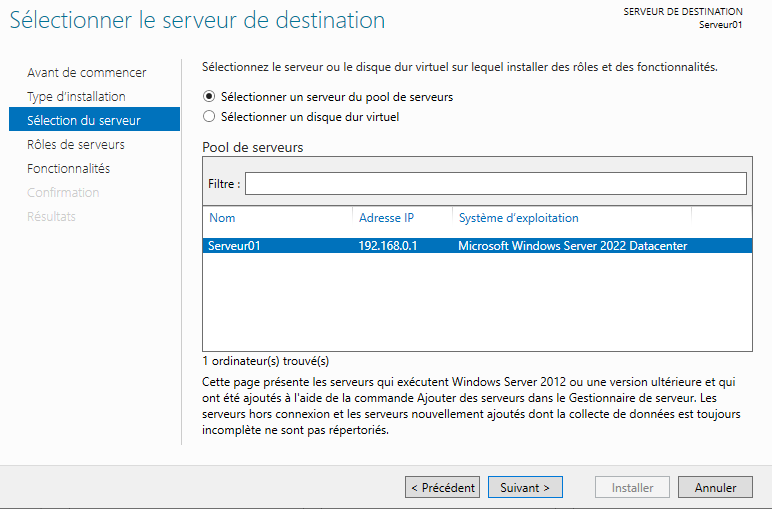772x509 pixels.
Task: Sort by 'Système d'exploitation' column header
Action: [x=518, y=218]
